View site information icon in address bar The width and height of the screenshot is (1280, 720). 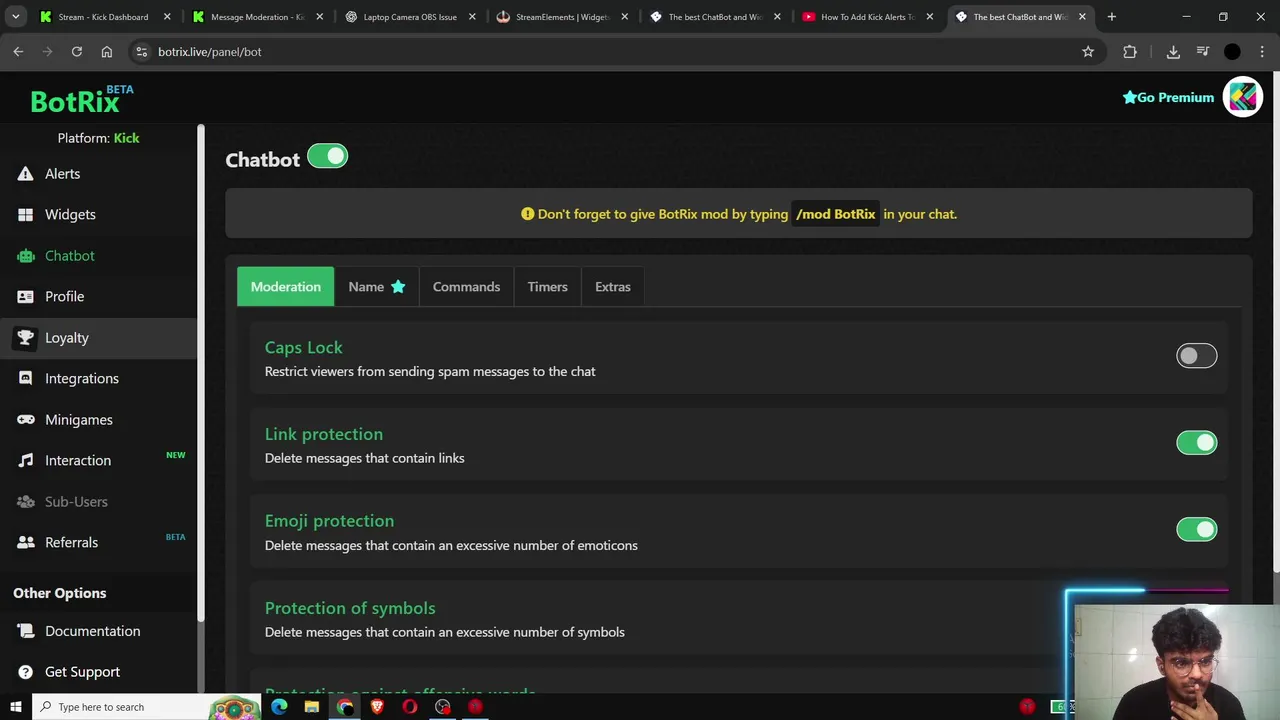click(141, 52)
